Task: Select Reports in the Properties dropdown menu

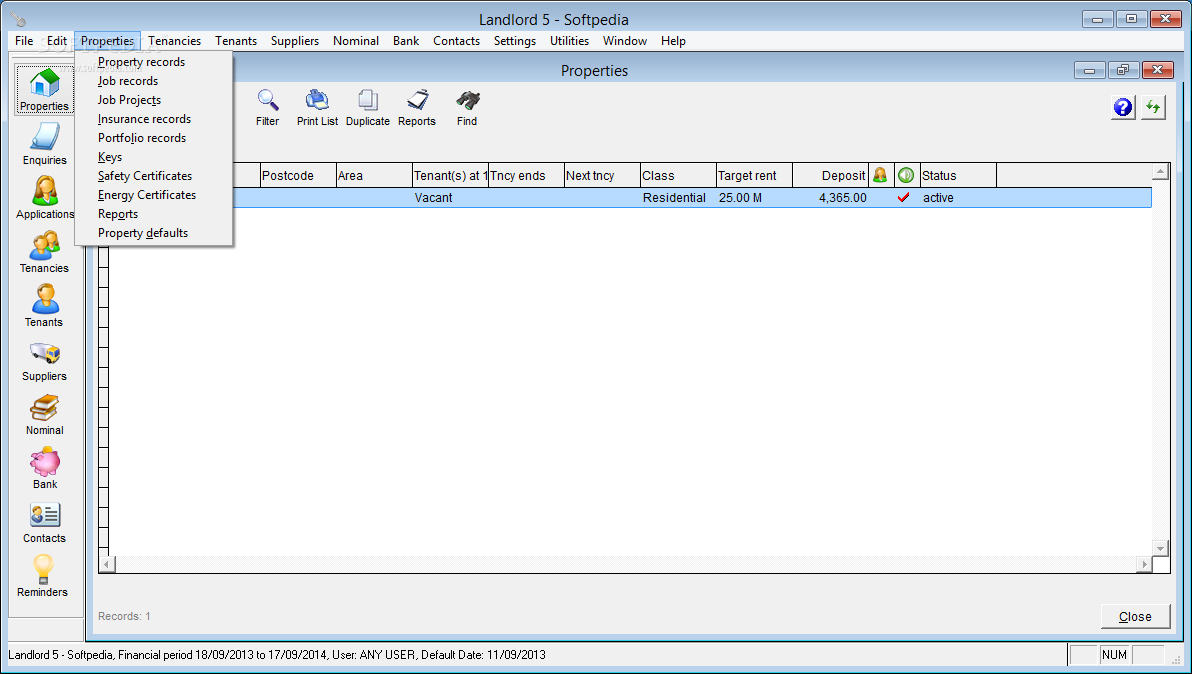Action: tap(118, 214)
